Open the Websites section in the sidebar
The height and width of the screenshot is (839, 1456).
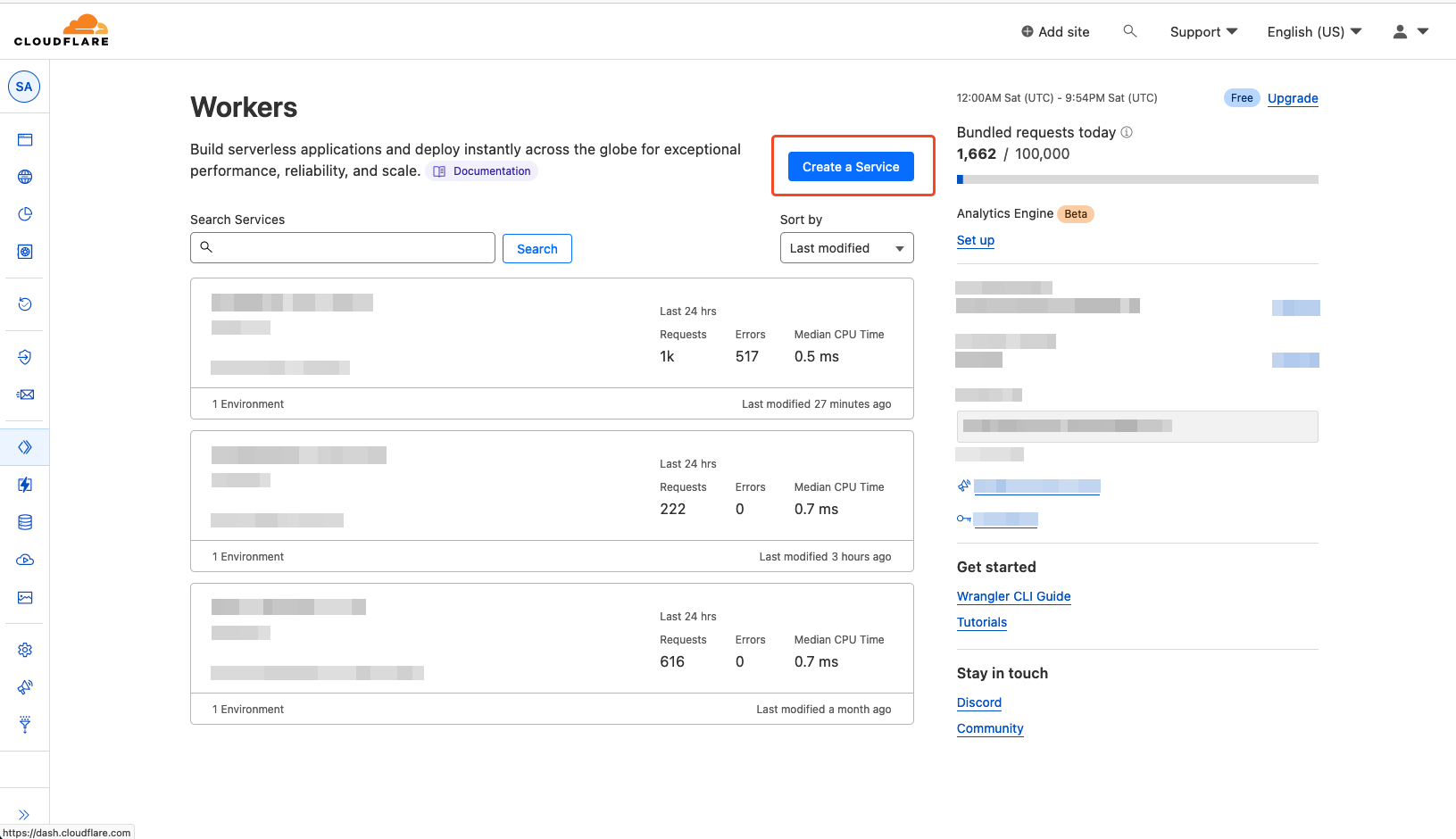[x=24, y=139]
